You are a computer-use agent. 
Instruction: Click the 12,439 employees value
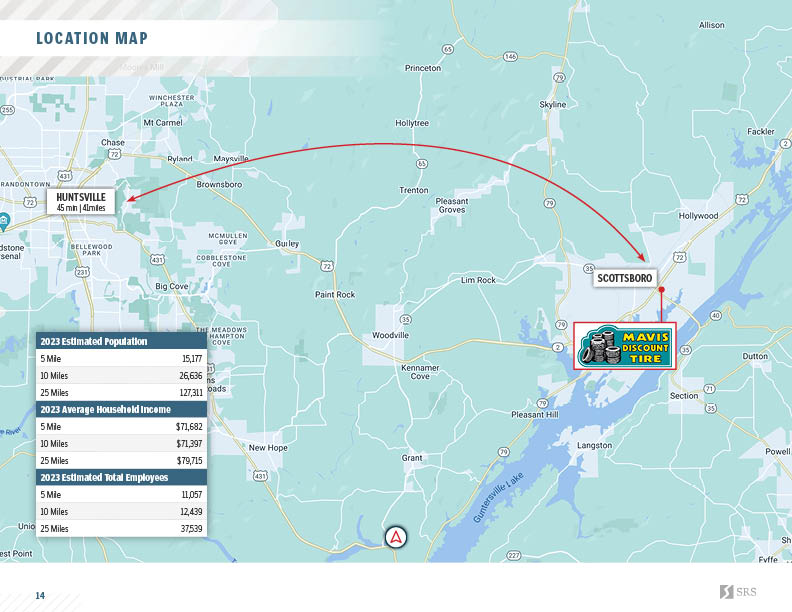click(191, 512)
